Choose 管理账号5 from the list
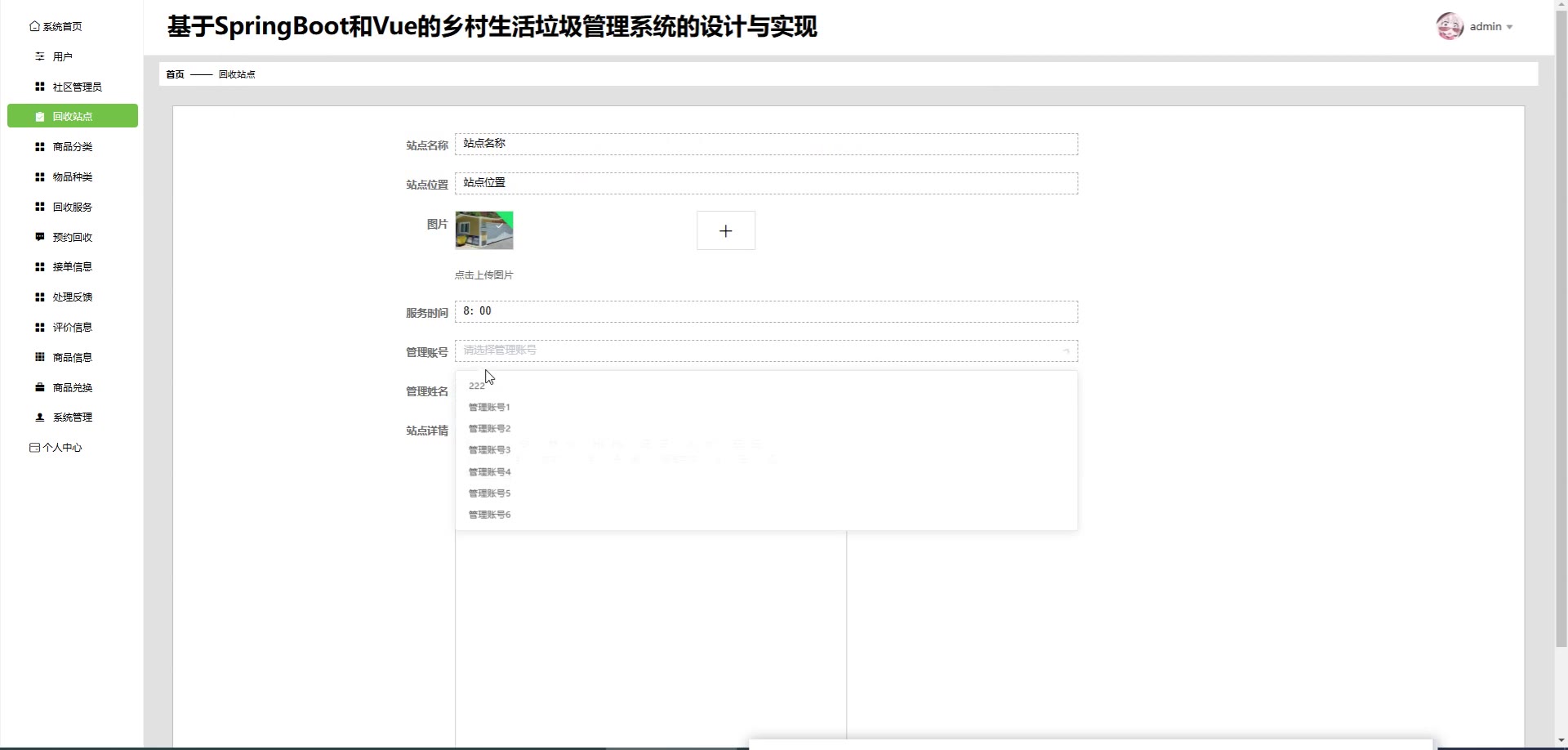This screenshot has height=750, width=1568. pyautogui.click(x=766, y=493)
